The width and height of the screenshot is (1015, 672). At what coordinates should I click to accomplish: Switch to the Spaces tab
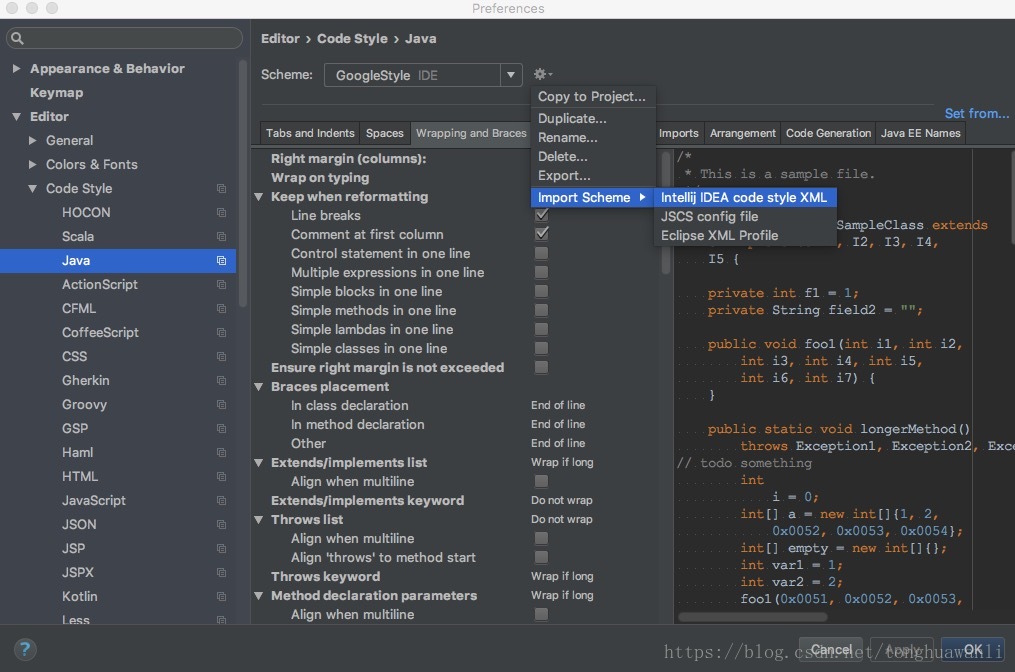click(385, 133)
